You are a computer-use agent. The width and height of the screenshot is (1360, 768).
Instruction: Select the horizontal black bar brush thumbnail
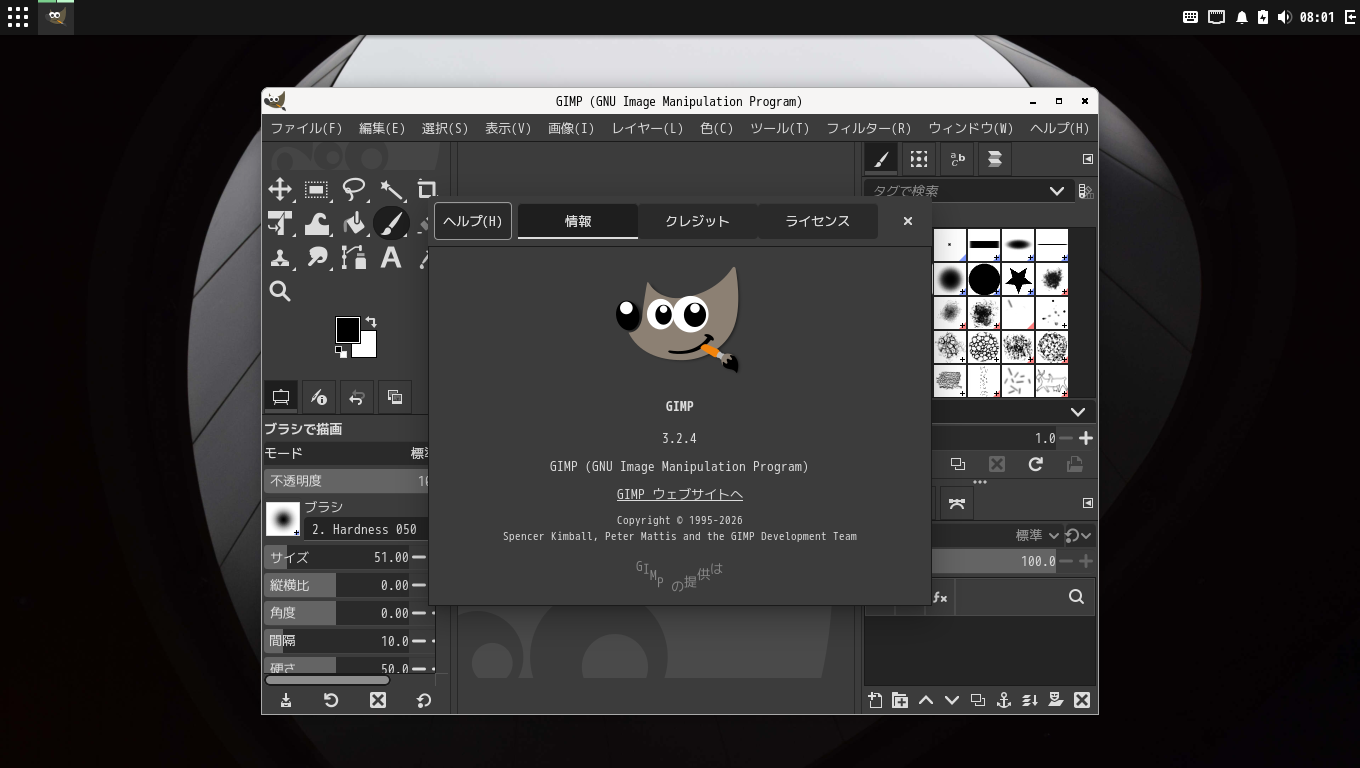click(x=984, y=245)
